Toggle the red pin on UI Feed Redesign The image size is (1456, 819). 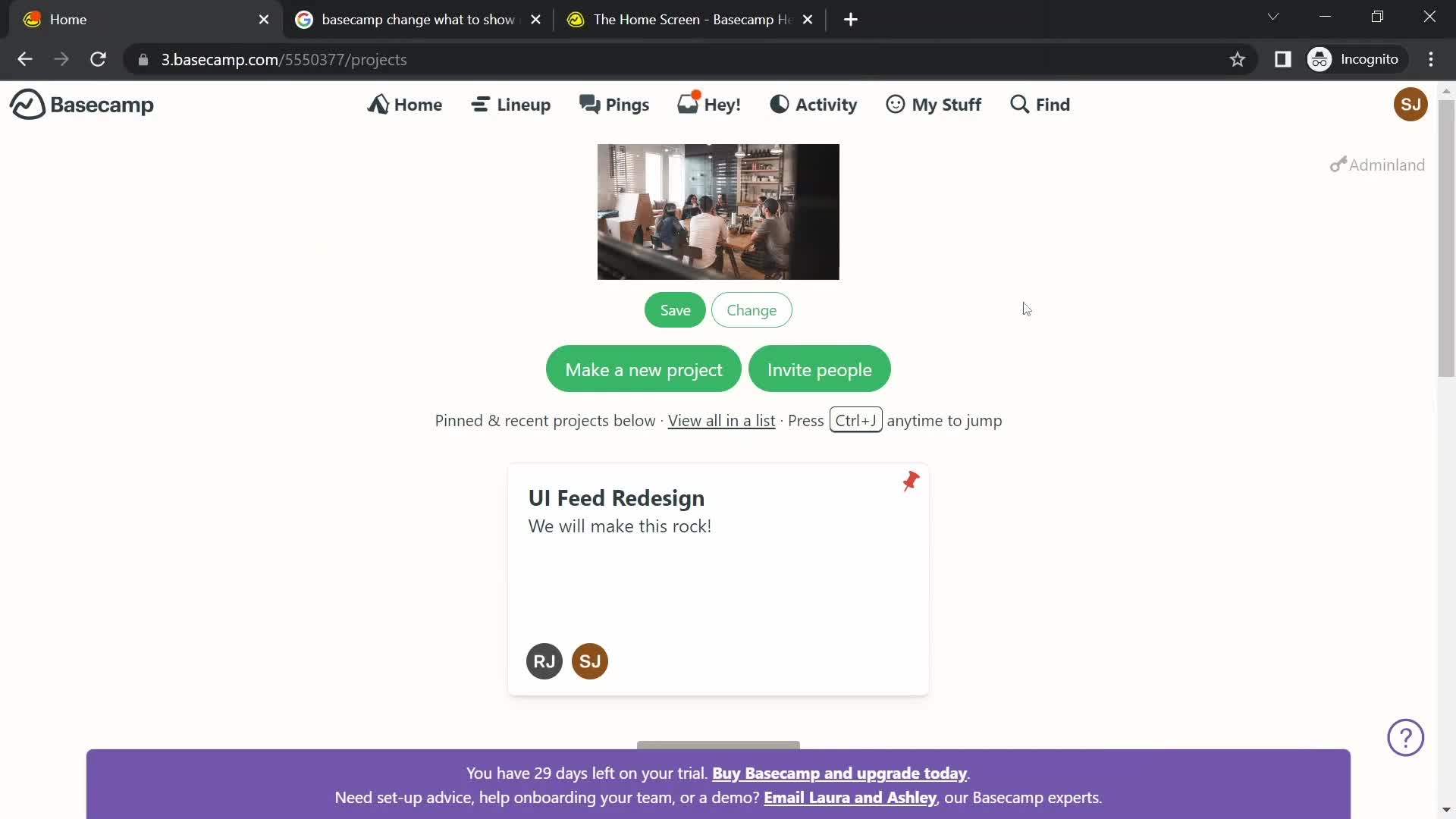(908, 482)
